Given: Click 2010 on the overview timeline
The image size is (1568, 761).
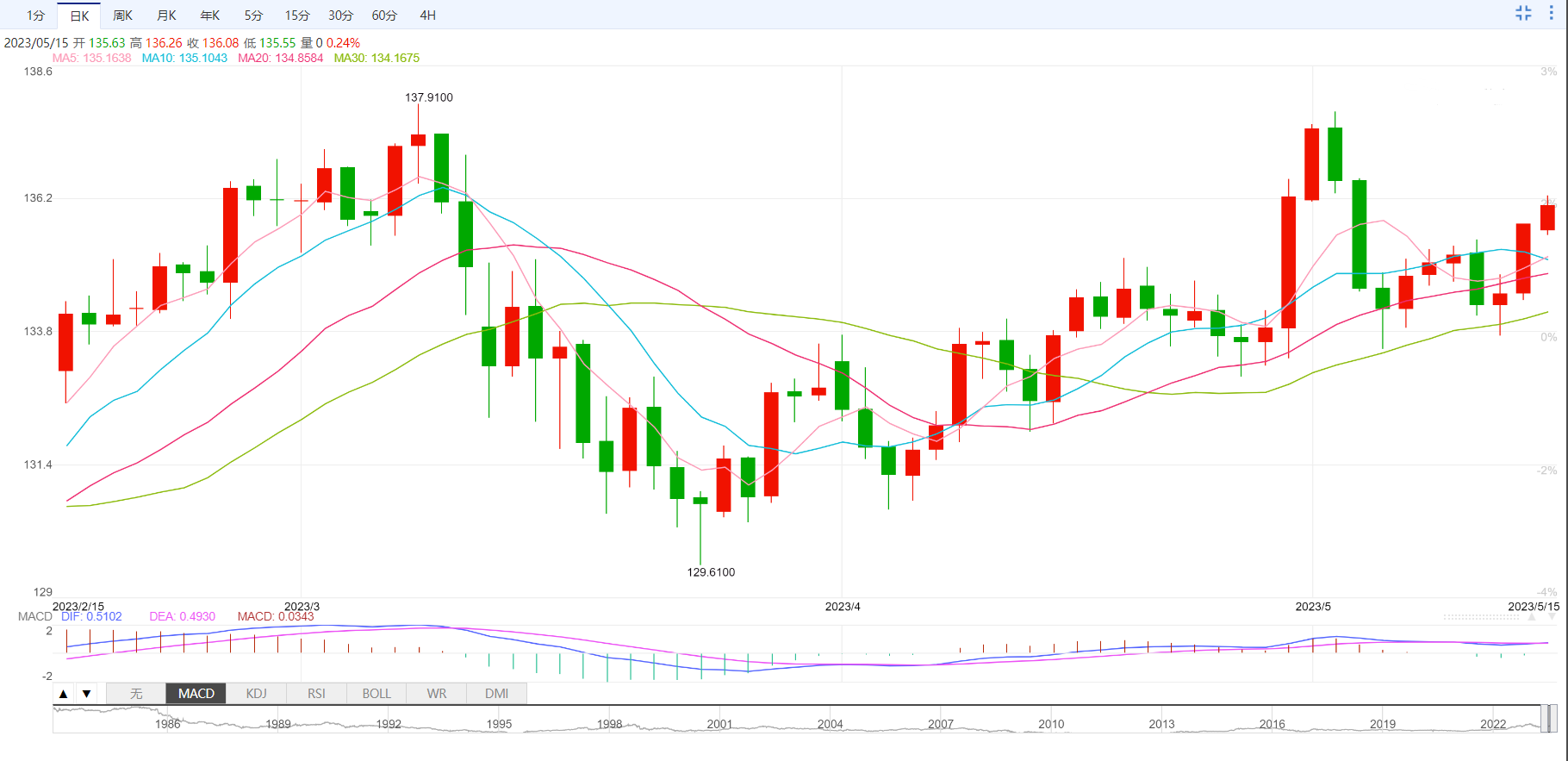Looking at the screenshot, I should coord(1051,724).
